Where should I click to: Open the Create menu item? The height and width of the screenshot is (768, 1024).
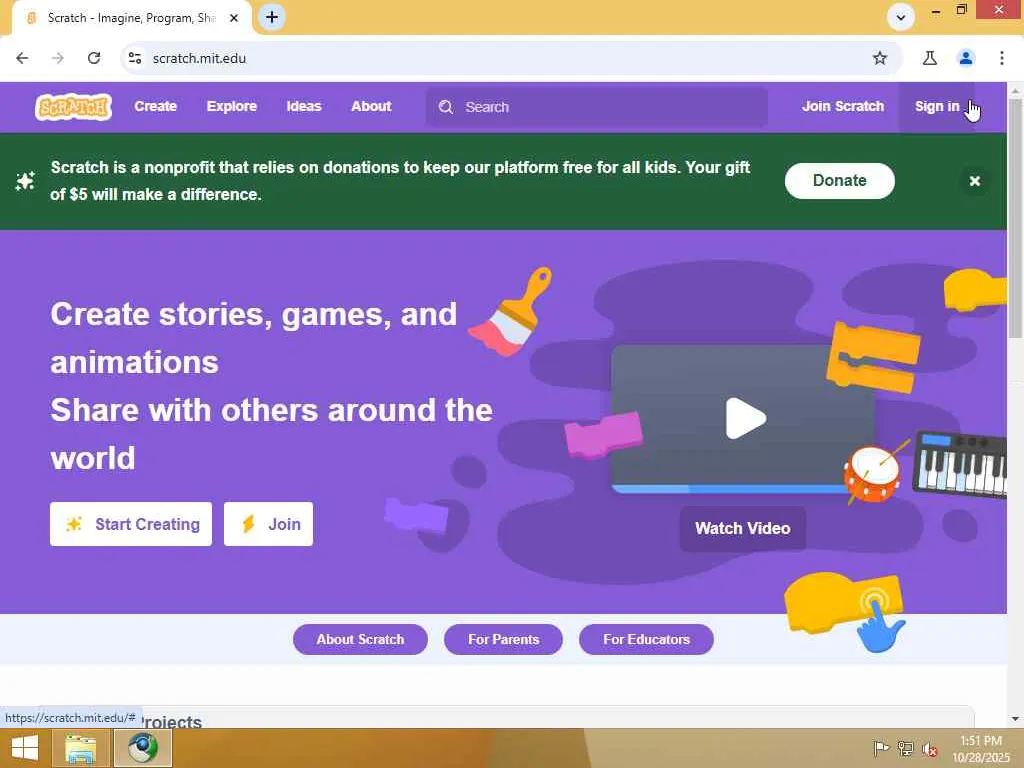pos(155,106)
